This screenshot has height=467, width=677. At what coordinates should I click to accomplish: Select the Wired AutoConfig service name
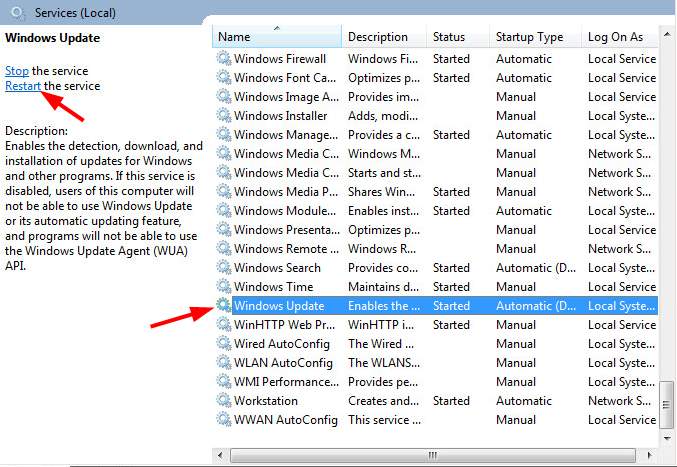coord(282,344)
